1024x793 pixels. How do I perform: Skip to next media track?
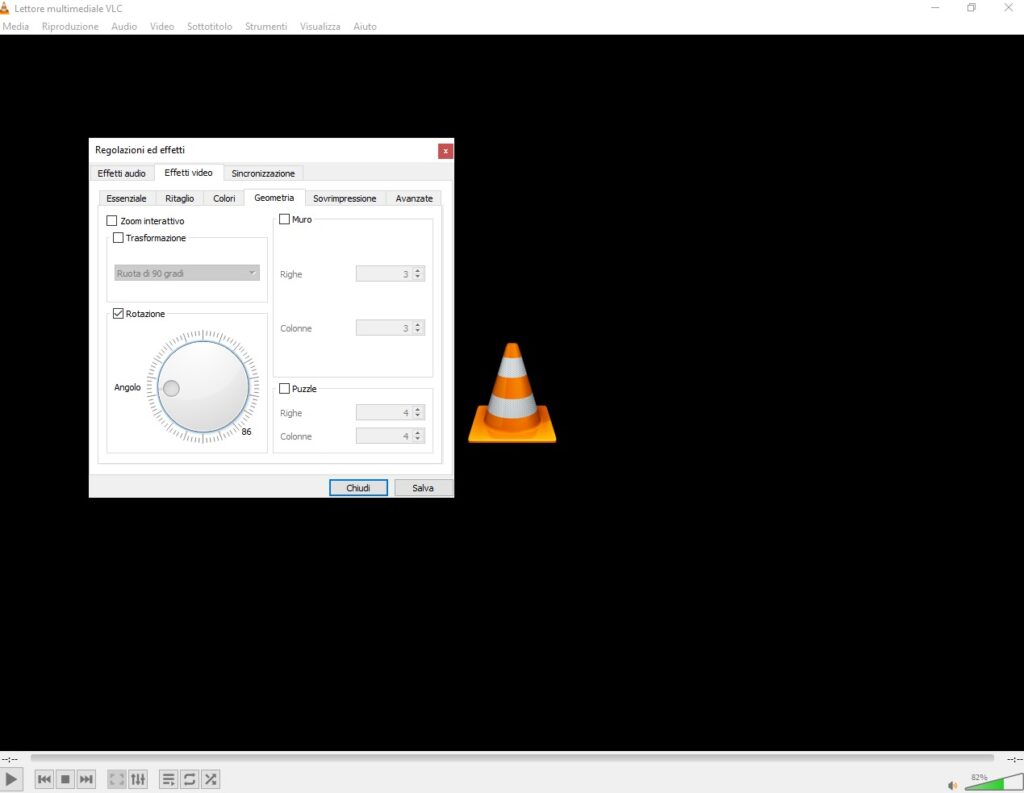[x=86, y=779]
